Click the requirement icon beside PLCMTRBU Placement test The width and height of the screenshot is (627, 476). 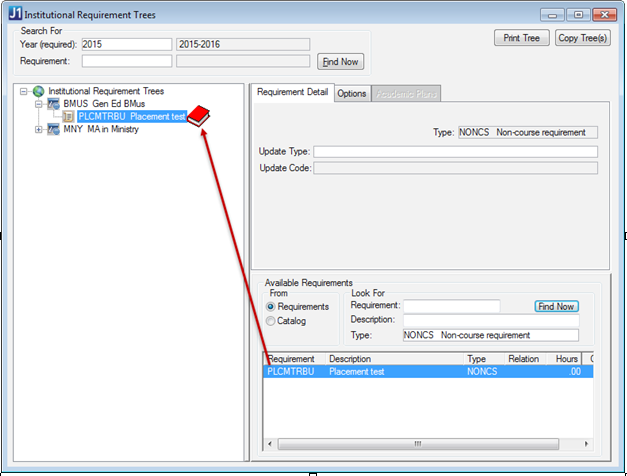68,116
